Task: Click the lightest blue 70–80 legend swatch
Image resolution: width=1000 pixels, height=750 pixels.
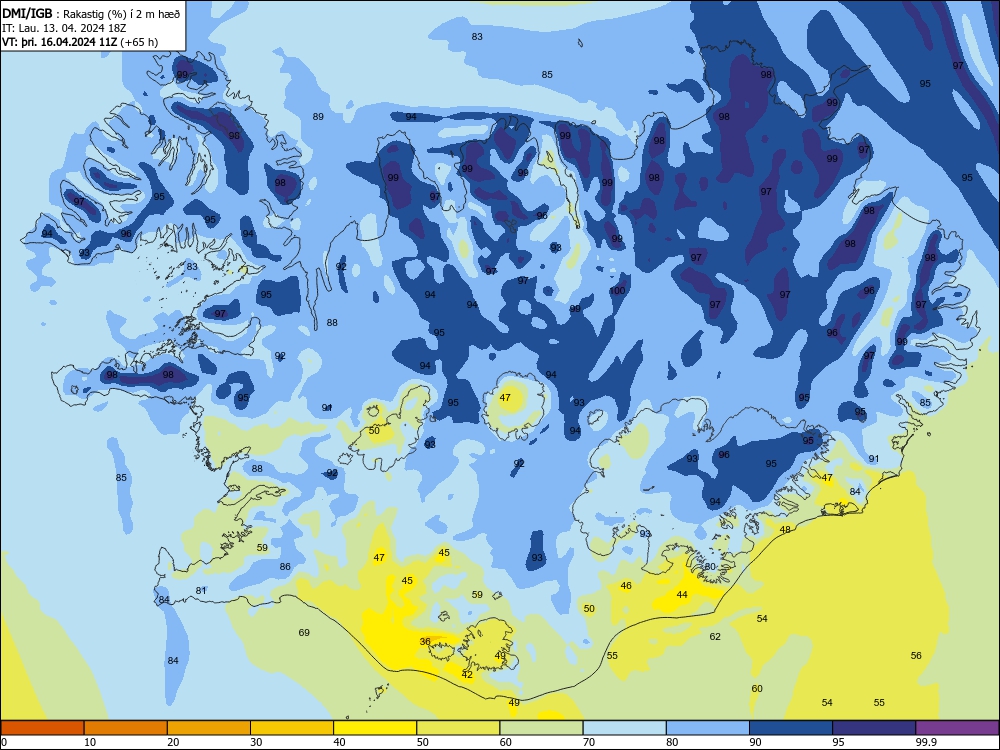Action: tap(624, 728)
